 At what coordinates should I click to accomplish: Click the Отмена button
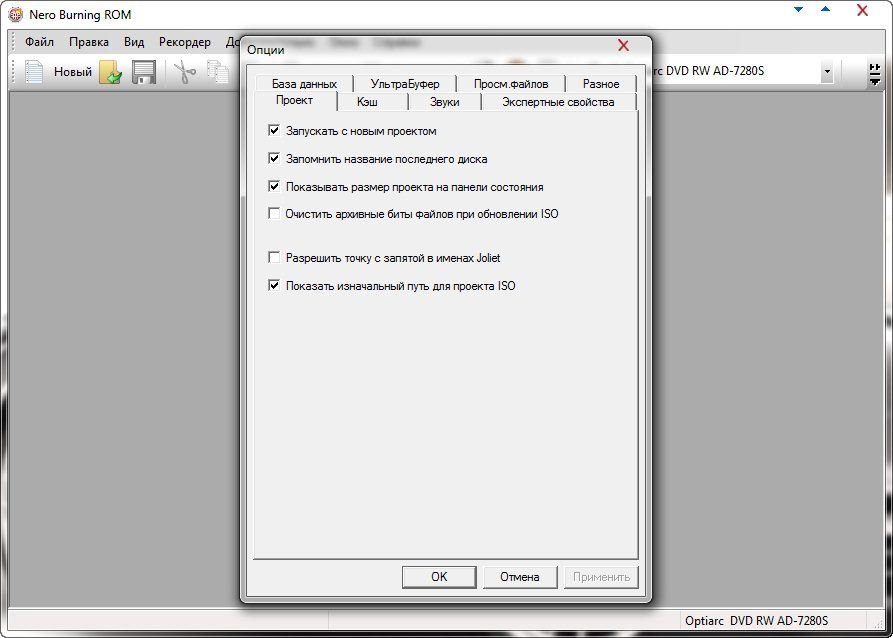[x=519, y=577]
